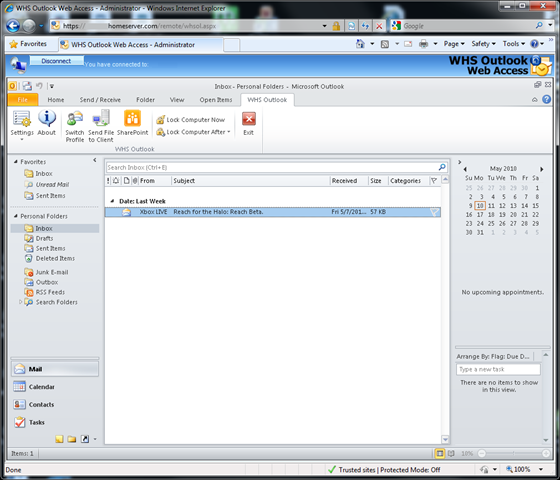
Task: Minimize the navigation pane chevron
Action: coord(95,160)
